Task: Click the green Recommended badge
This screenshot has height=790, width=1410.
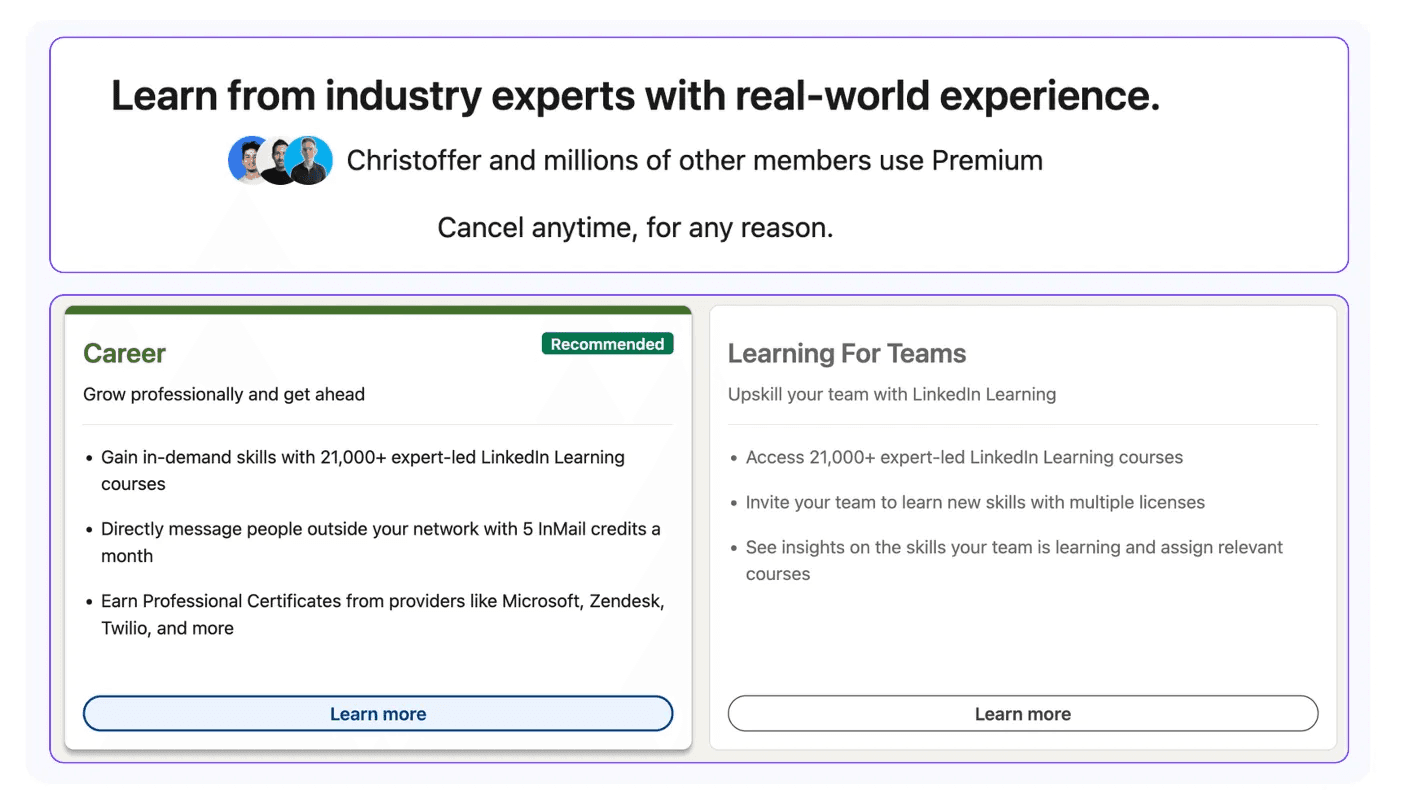Action: [x=607, y=344]
